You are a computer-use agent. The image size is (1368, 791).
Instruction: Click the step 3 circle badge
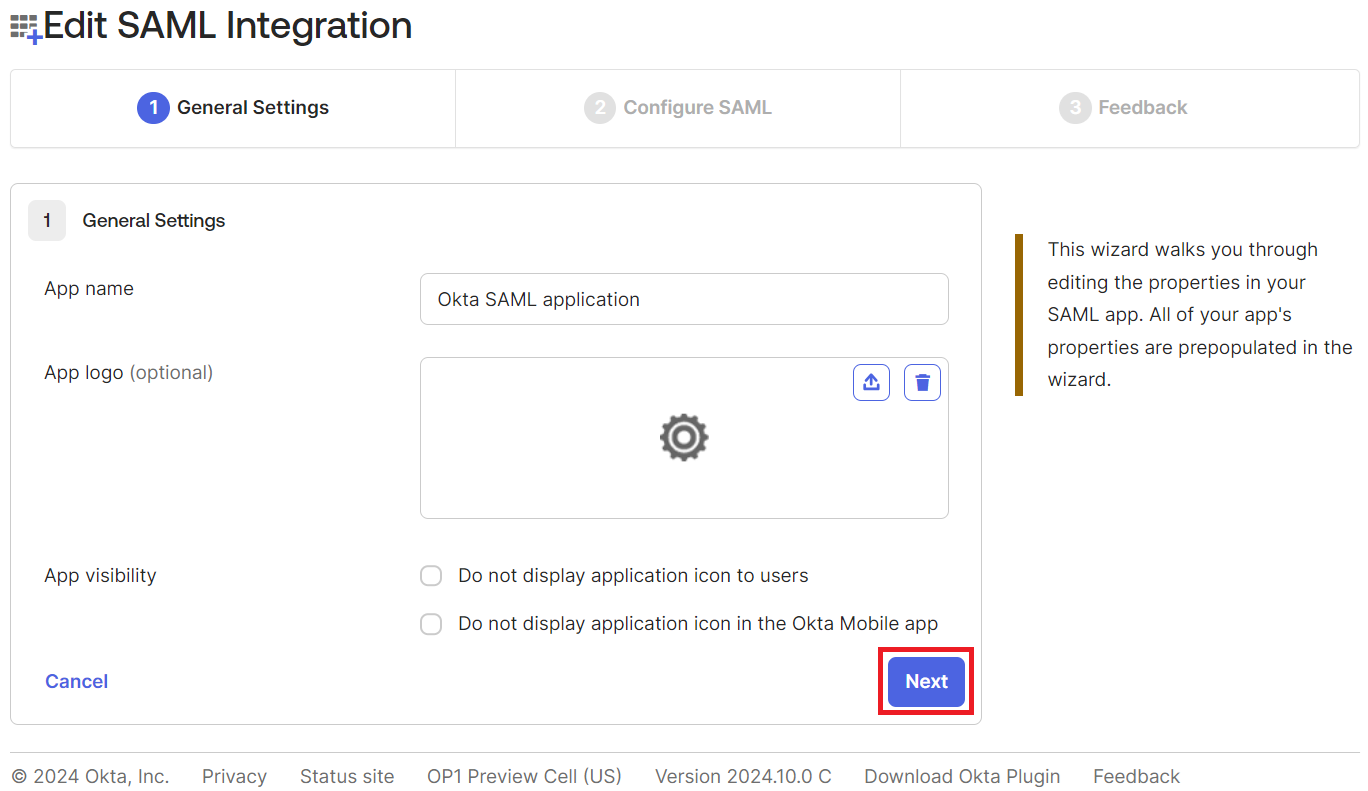coord(1074,108)
